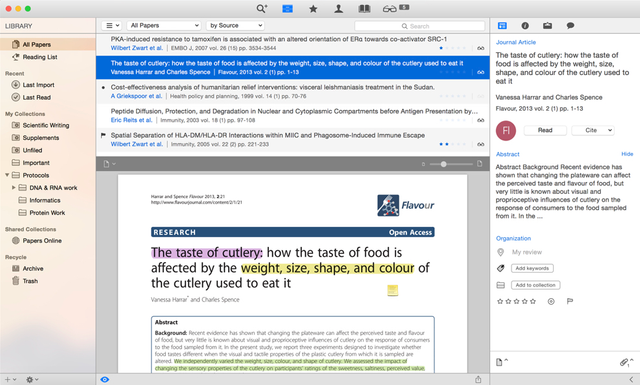The height and width of the screenshot is (385, 640).
Task: Open reader glasses for PKA-induced paper
Action: pyautogui.click(x=481, y=48)
